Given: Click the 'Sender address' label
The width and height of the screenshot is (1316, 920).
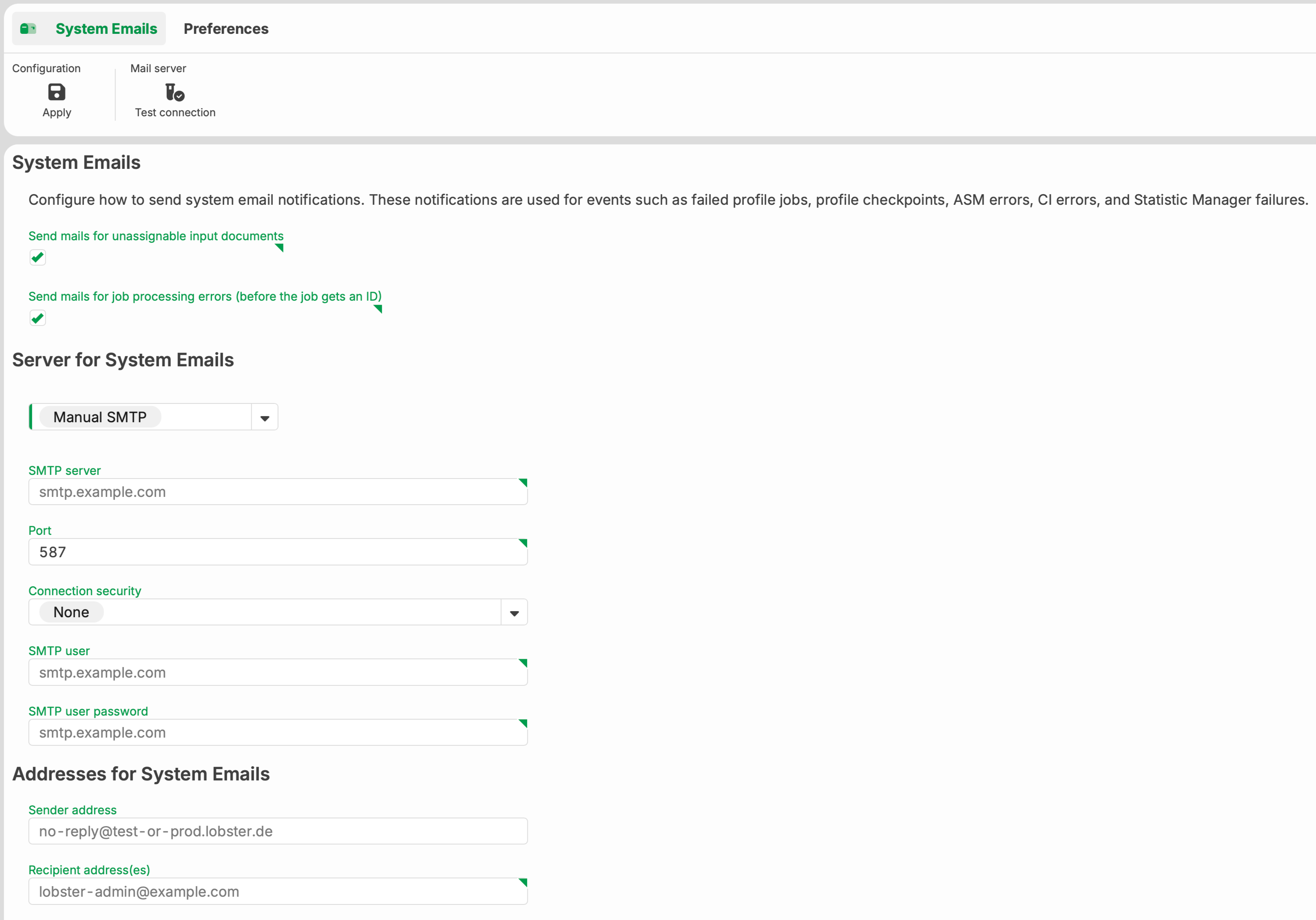Looking at the screenshot, I should [x=73, y=810].
